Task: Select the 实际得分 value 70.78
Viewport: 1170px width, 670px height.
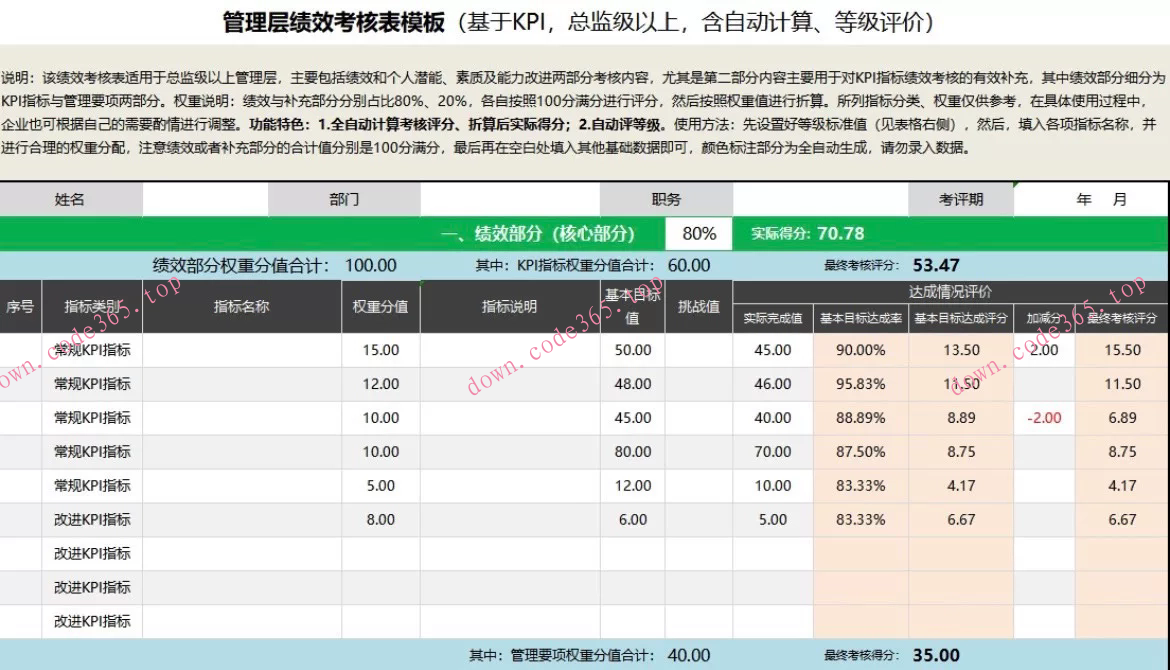Action: 838,233
